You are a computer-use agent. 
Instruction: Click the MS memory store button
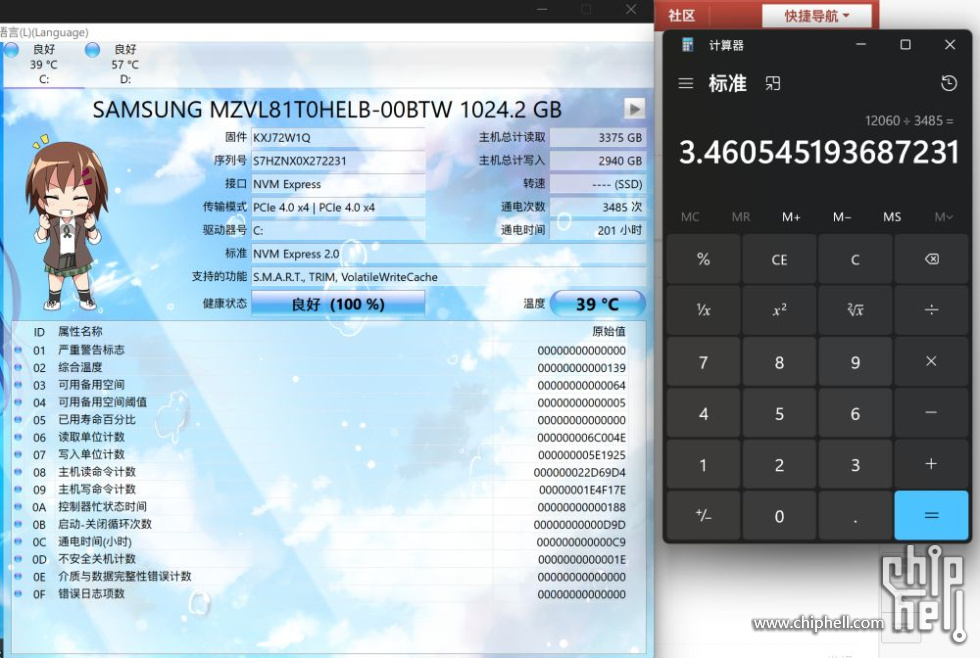point(892,217)
